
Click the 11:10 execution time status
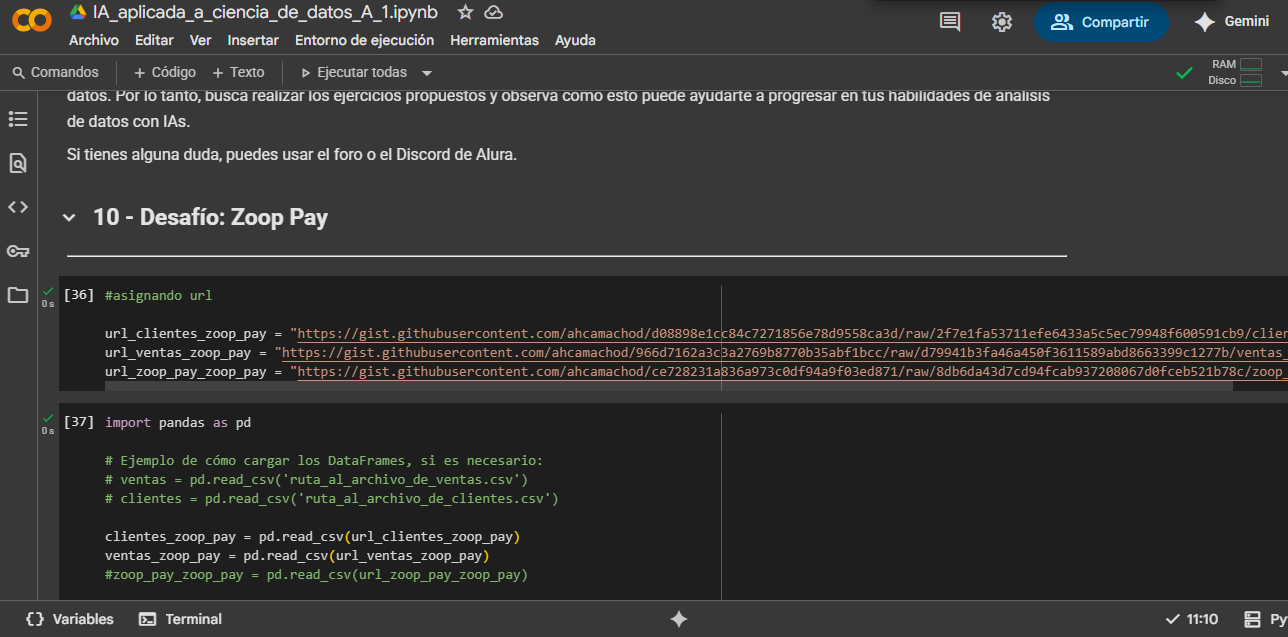click(x=1192, y=619)
